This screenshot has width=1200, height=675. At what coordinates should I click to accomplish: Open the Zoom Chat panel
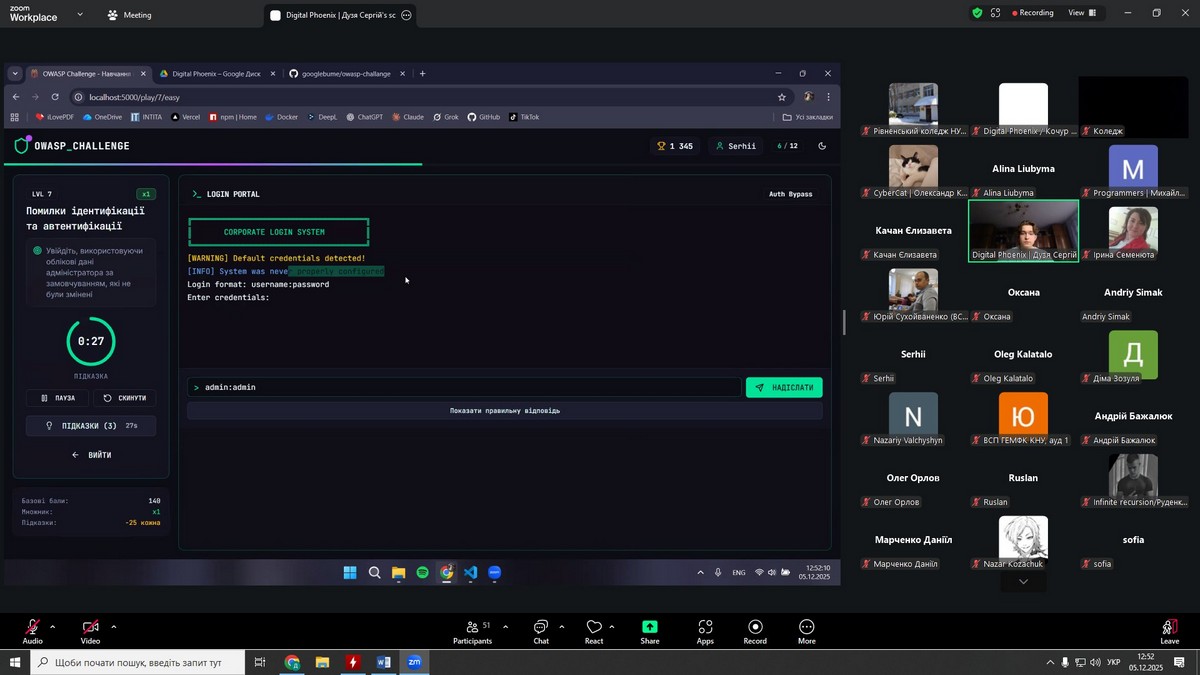pos(541,627)
